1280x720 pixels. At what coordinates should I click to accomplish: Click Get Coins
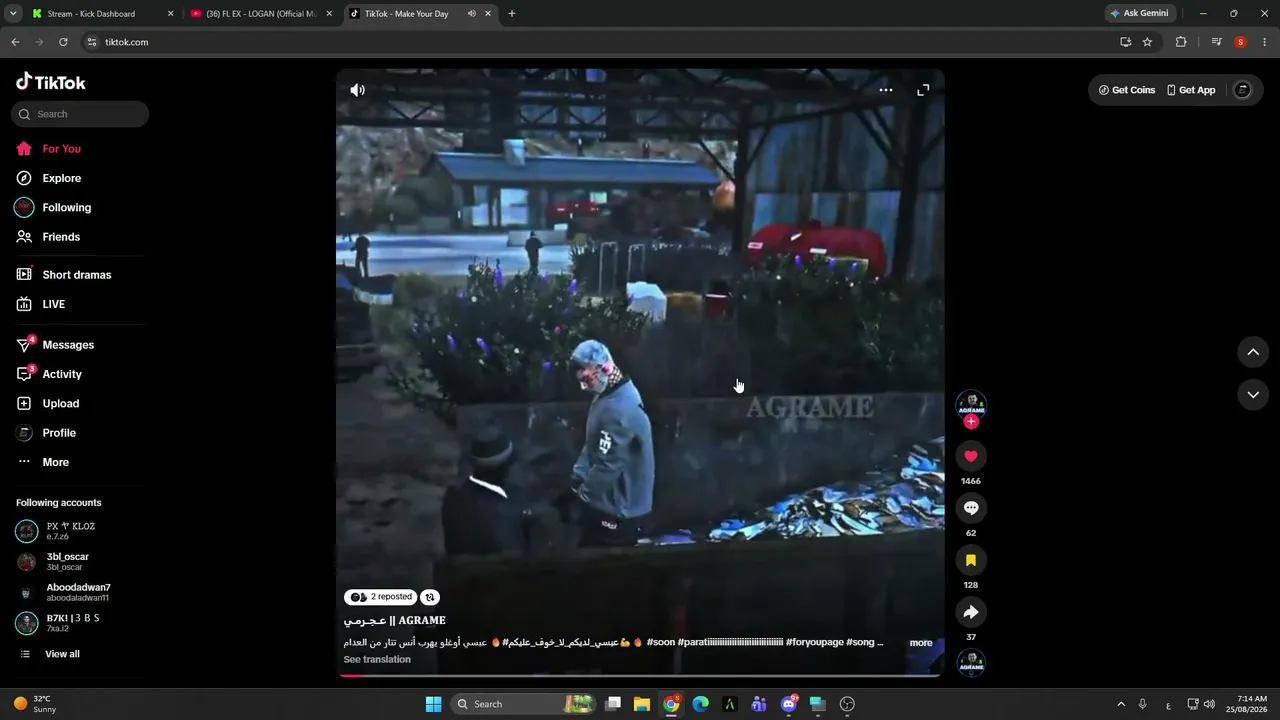[1127, 90]
